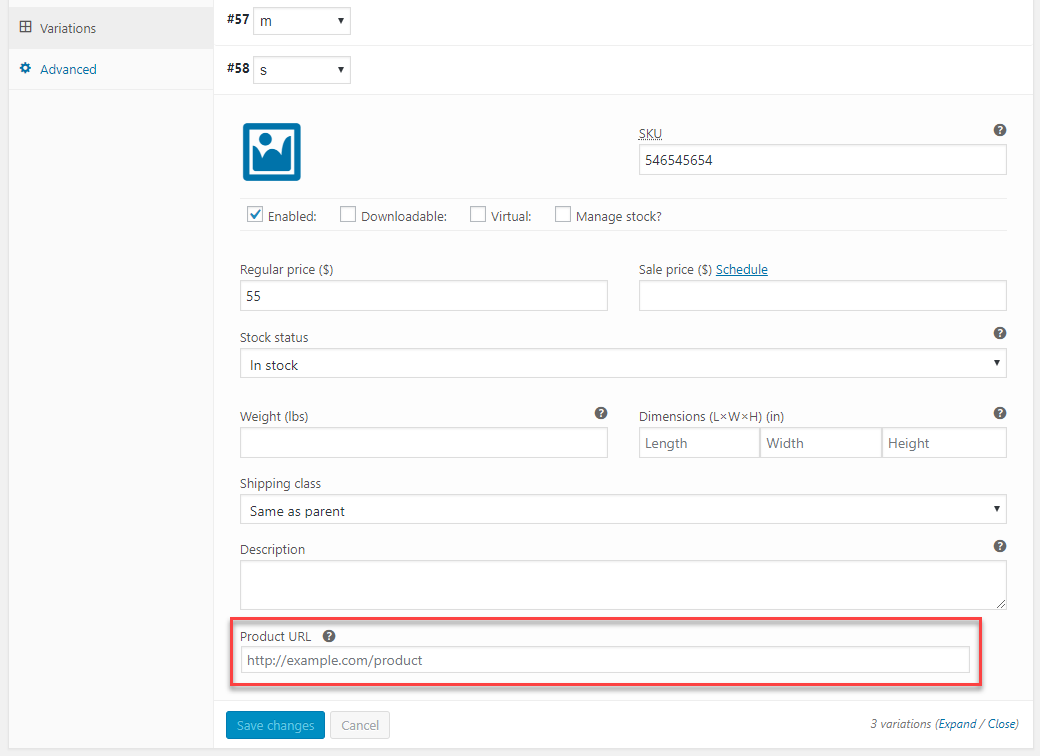This screenshot has width=1040, height=756.
Task: Click the Close variations link
Action: 1002,724
